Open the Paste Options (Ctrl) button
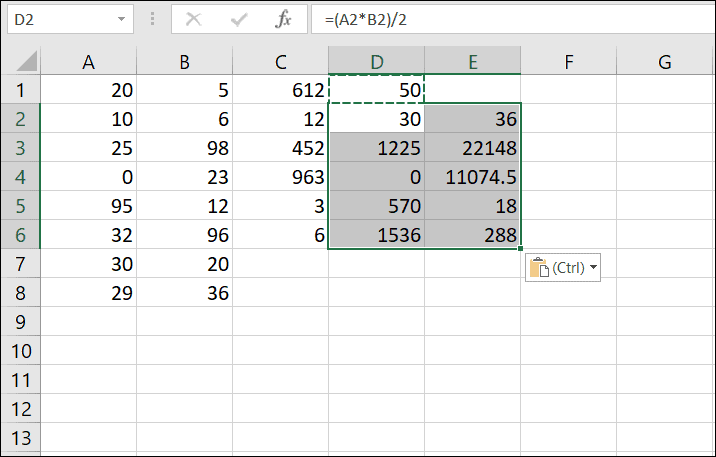This screenshot has width=716, height=457. tap(563, 268)
